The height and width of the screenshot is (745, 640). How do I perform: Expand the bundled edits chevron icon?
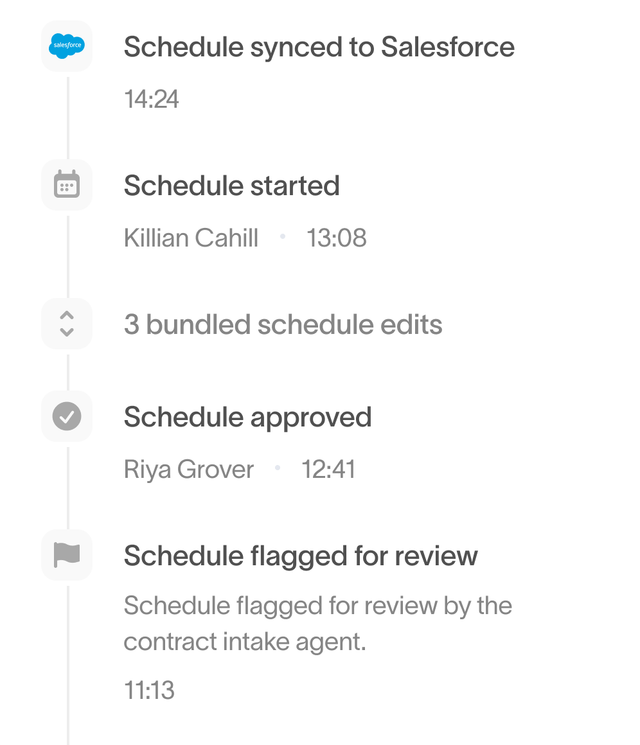67,324
